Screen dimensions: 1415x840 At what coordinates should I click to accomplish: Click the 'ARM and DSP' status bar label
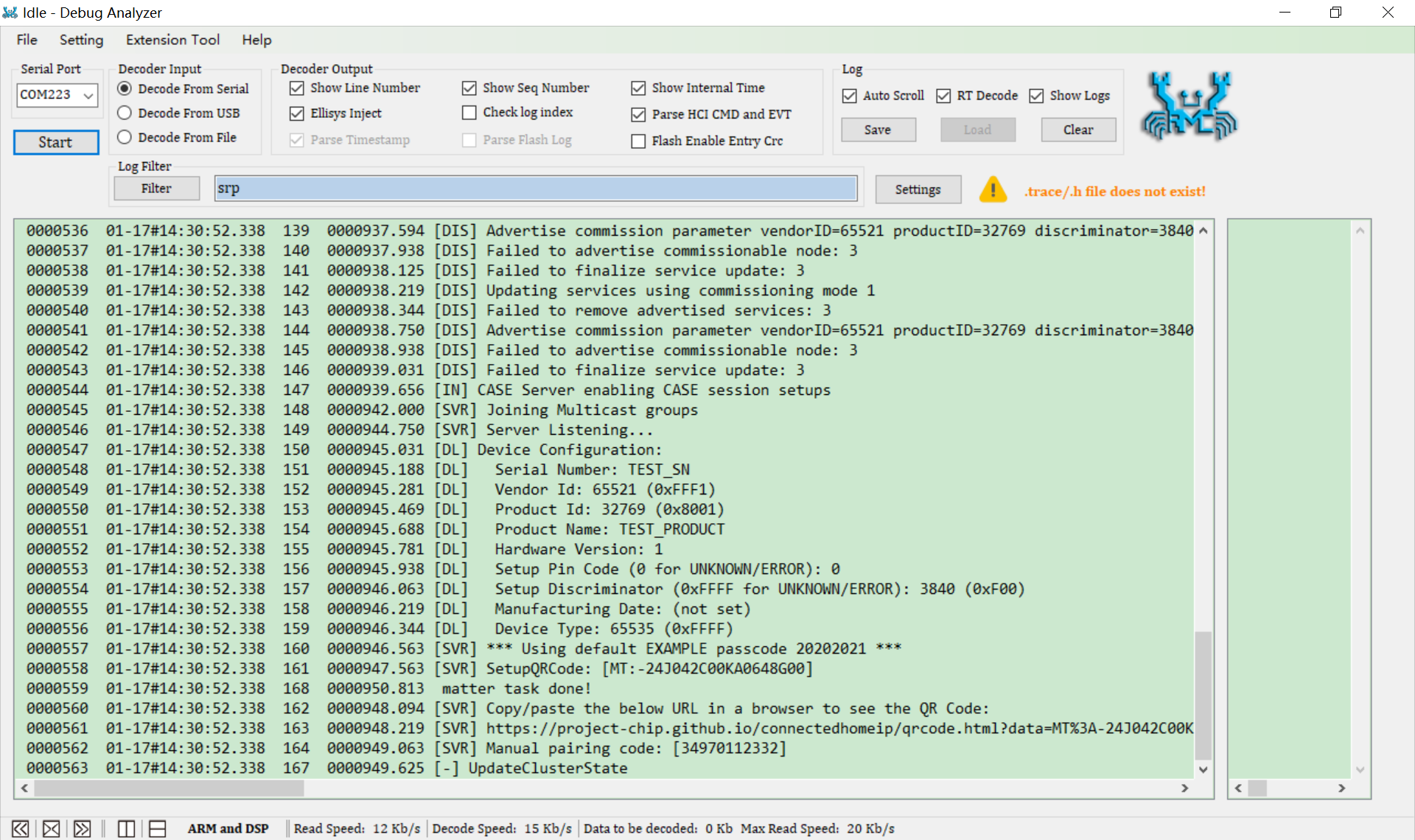click(228, 829)
